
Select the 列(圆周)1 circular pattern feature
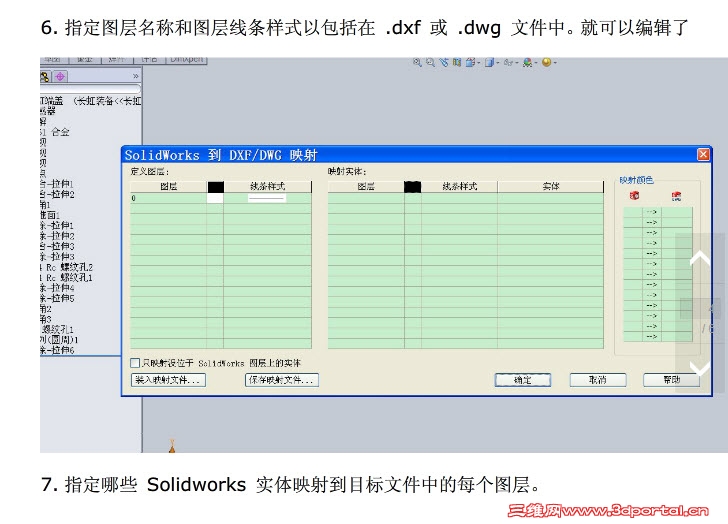[x=59, y=340]
